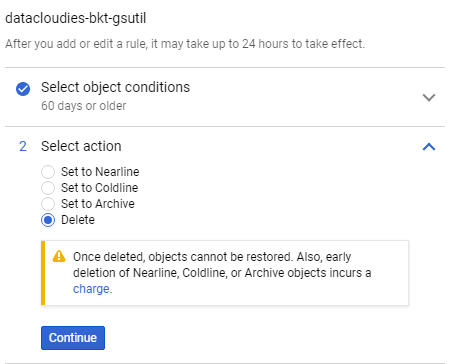Click the step number 2 indicator
Viewport: 474px width, 364px height.
tap(23, 146)
